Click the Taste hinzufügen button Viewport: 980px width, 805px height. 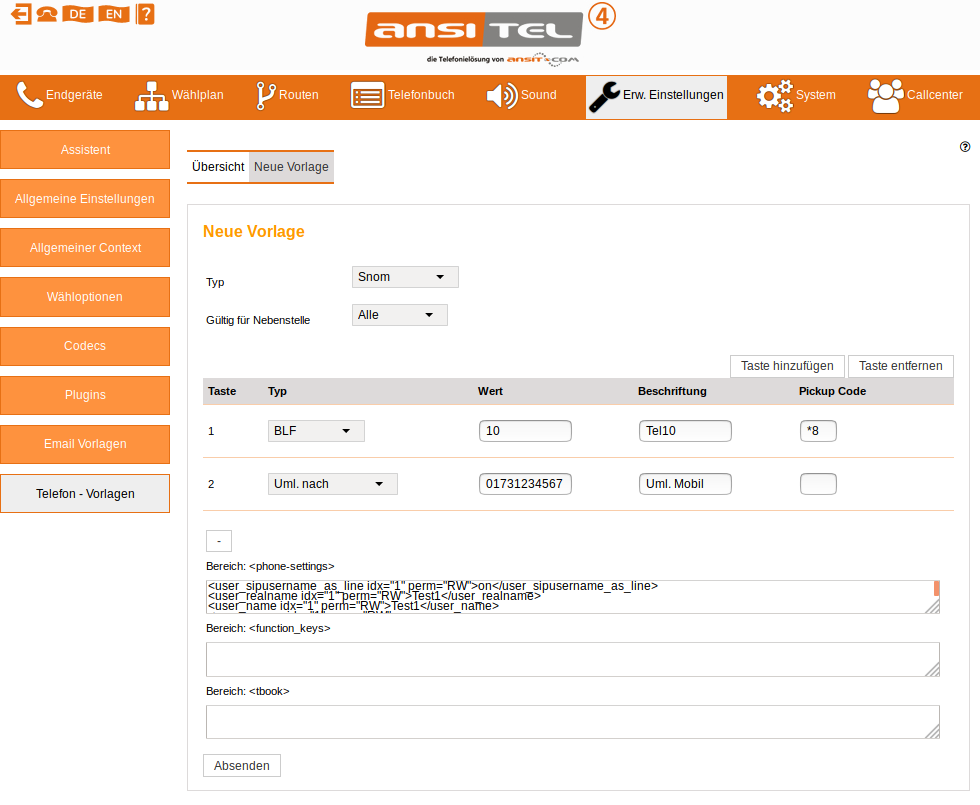tap(788, 366)
